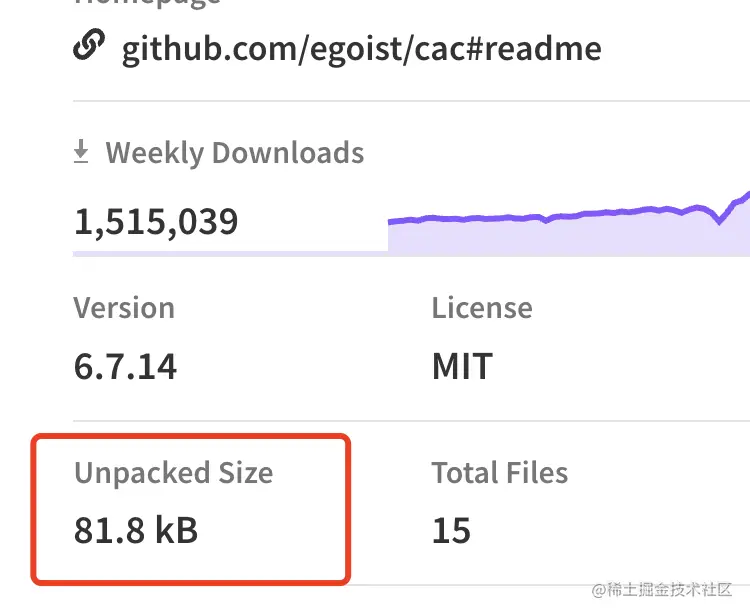Click the MIT license value
The image size is (750, 616).
click(x=462, y=366)
